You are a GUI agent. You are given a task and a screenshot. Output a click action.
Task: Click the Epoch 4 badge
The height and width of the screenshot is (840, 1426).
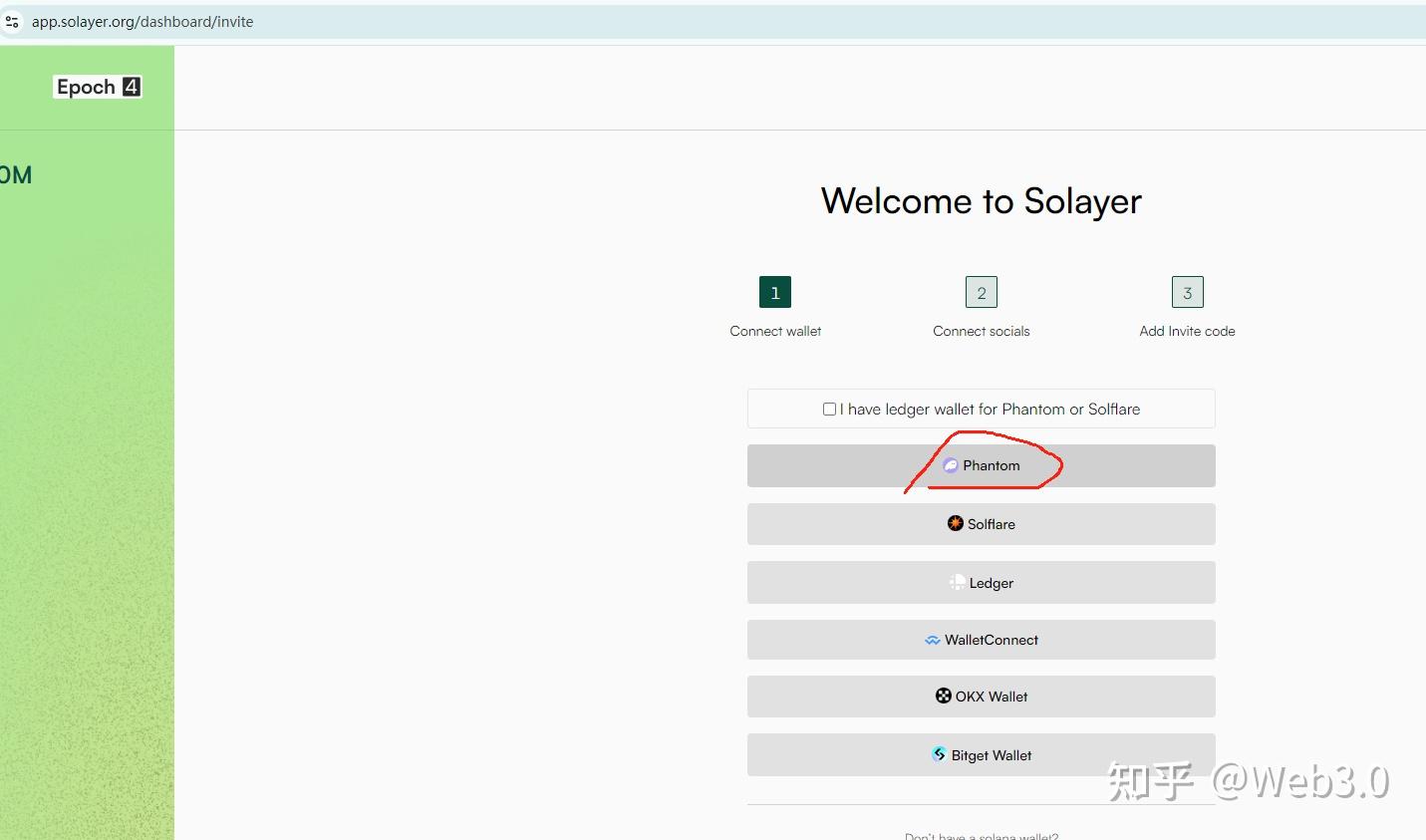click(97, 86)
